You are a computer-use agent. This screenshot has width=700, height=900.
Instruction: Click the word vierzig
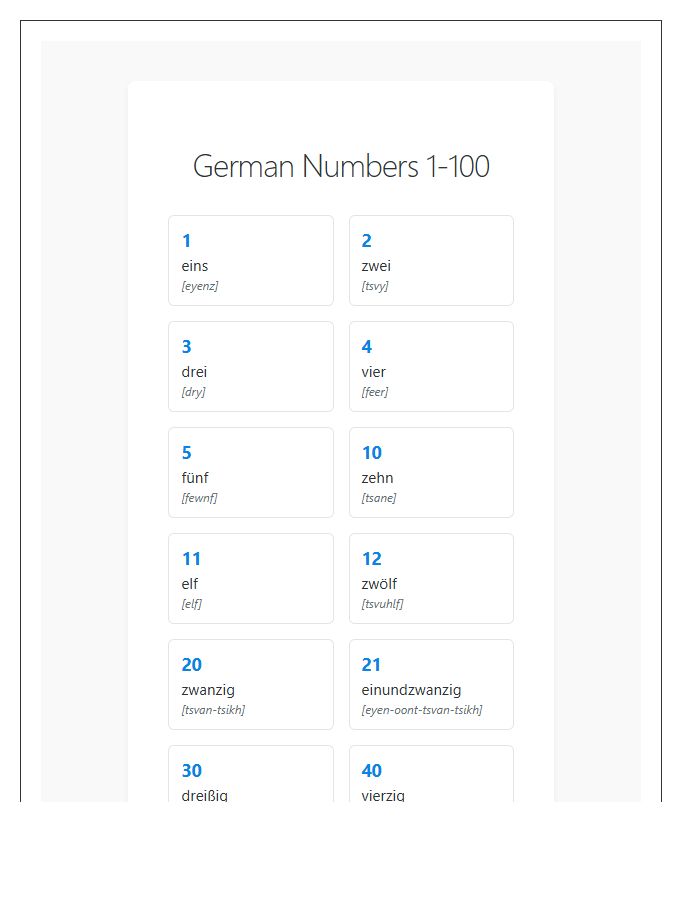pyautogui.click(x=383, y=796)
